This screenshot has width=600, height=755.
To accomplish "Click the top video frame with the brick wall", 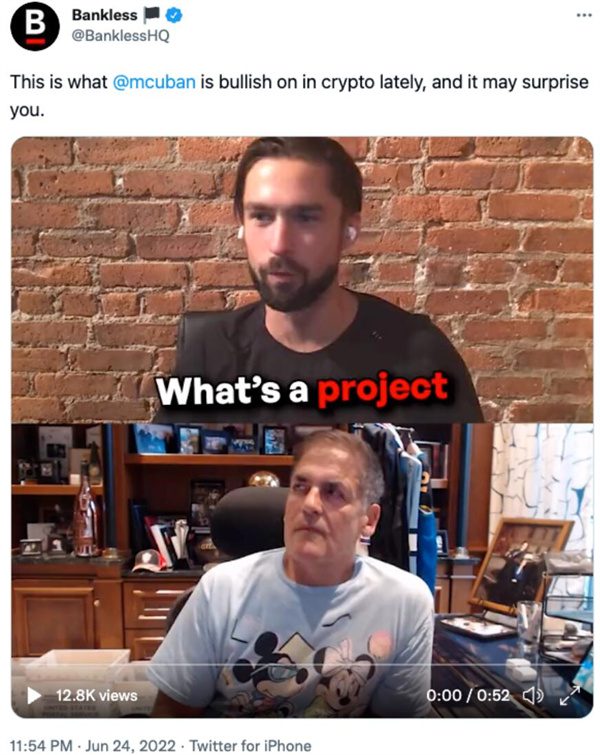I will click(x=302, y=280).
